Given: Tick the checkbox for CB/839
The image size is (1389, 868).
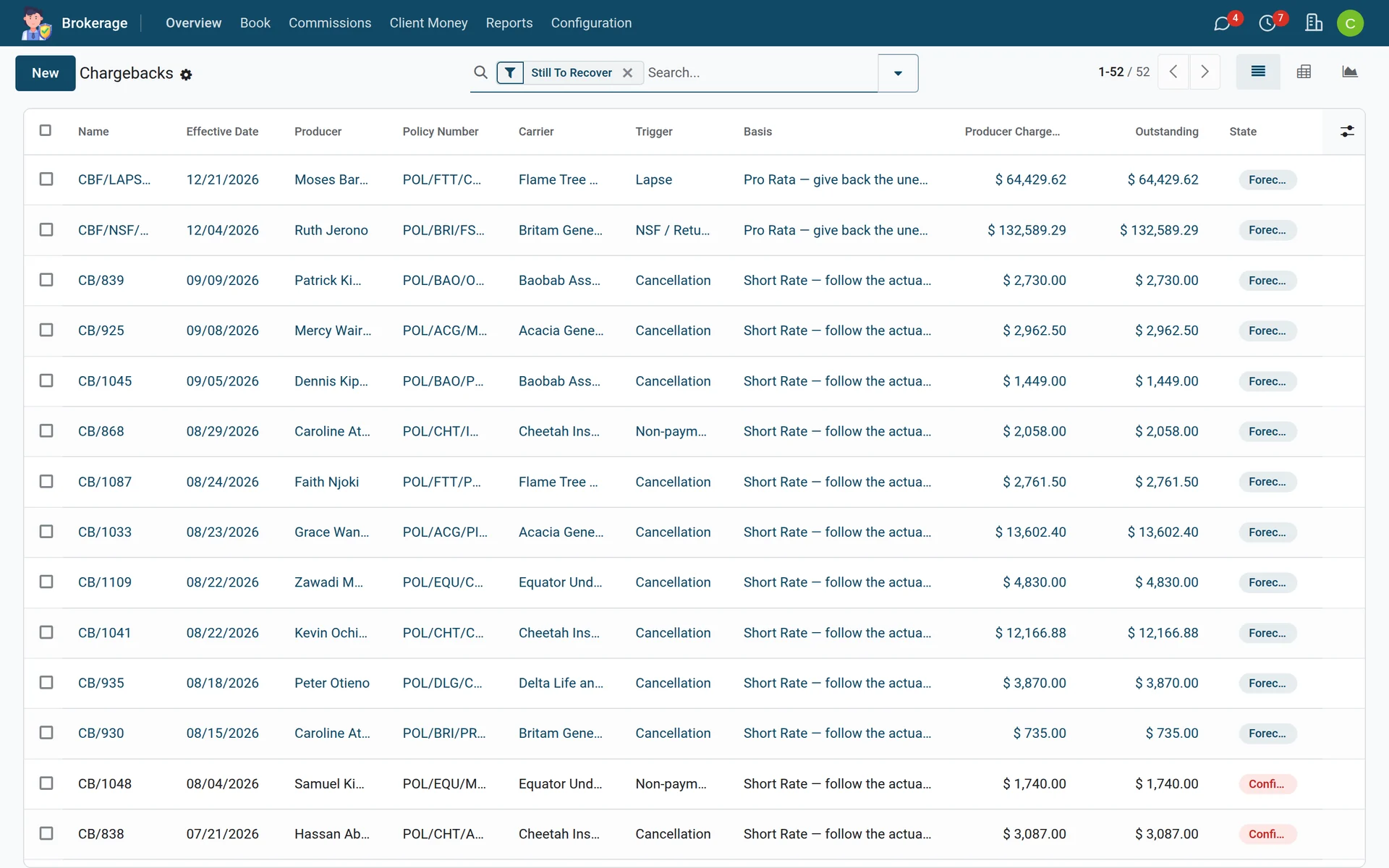Looking at the screenshot, I should pyautogui.click(x=46, y=279).
